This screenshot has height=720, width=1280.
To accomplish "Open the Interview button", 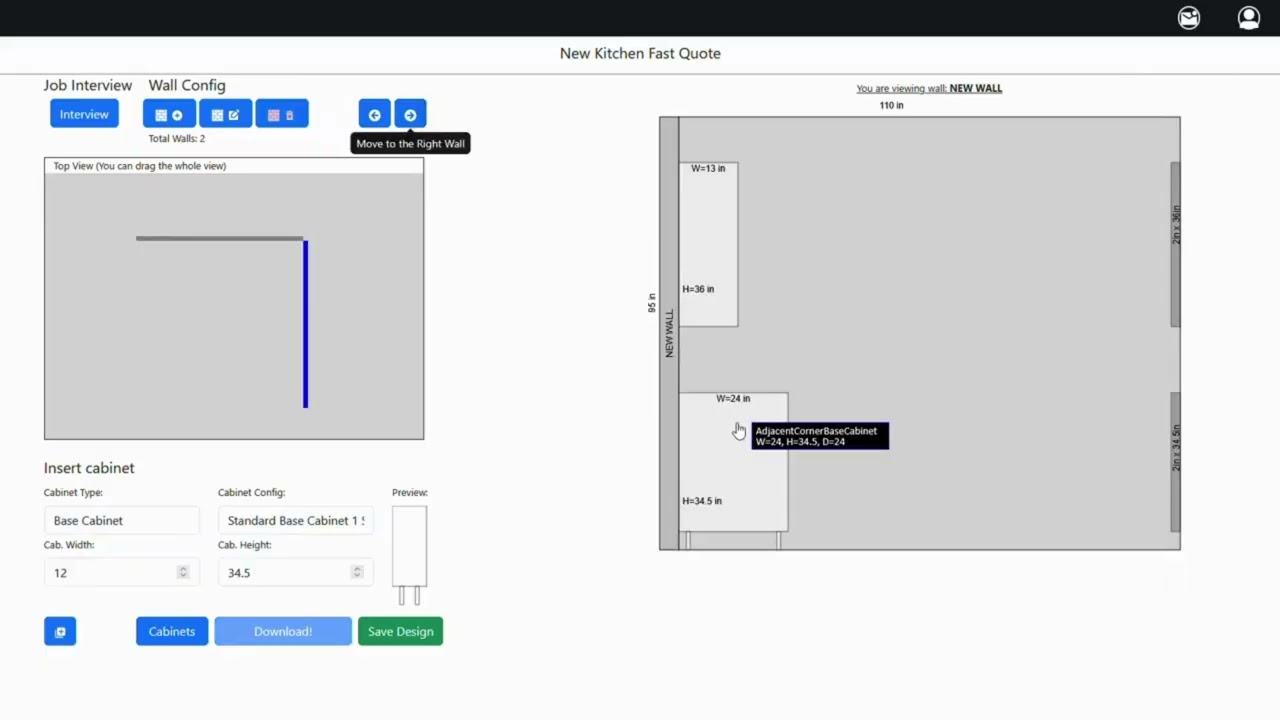I will (x=84, y=114).
